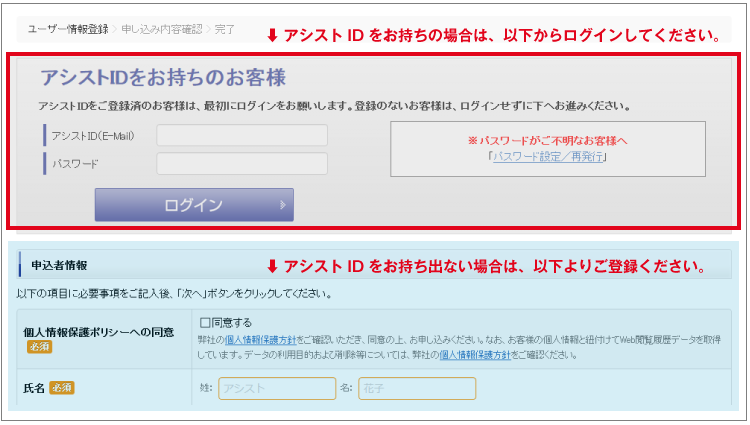Click the arrow icon on ログイン button
The image size is (750, 425).
pos(283,205)
